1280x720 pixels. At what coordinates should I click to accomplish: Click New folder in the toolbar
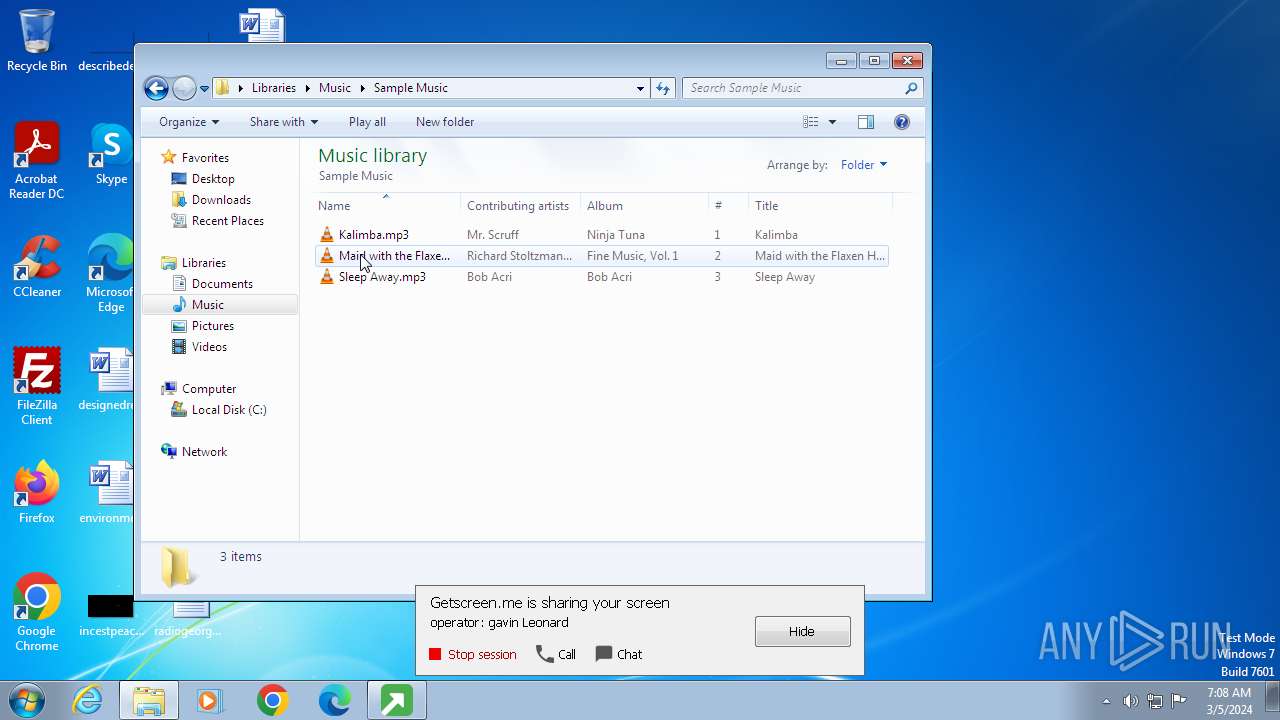445,122
